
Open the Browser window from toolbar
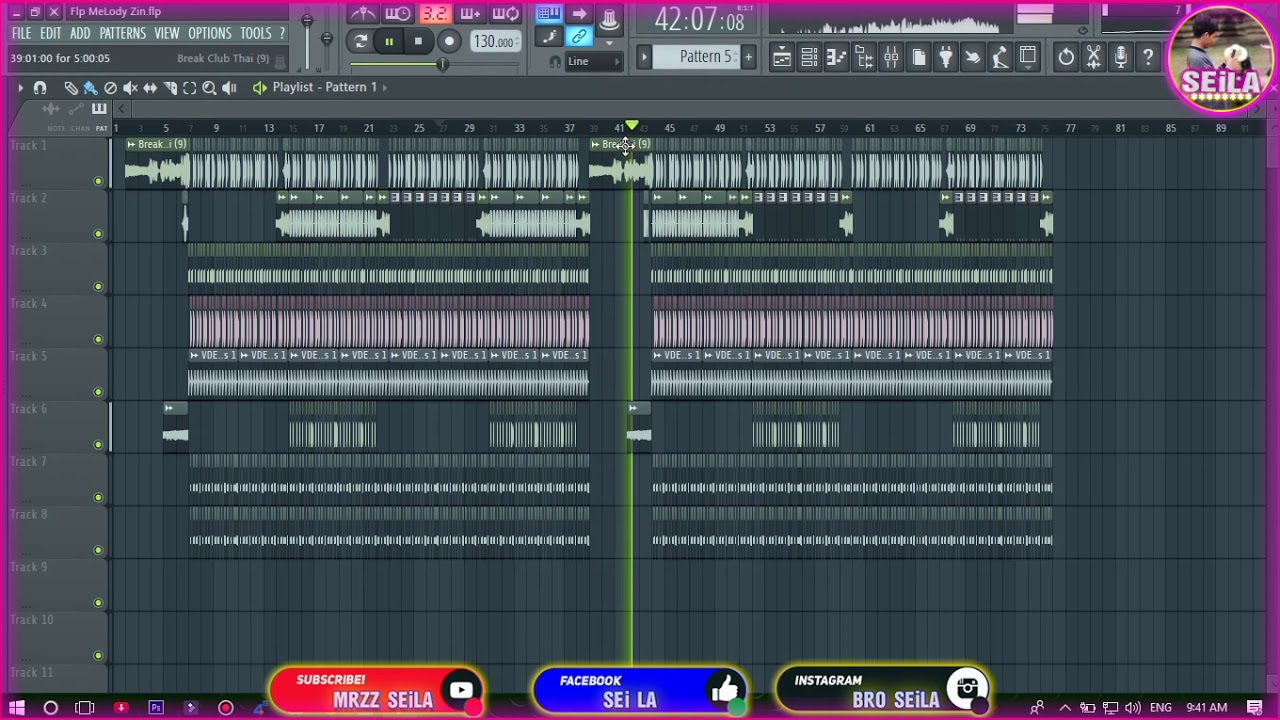(864, 57)
